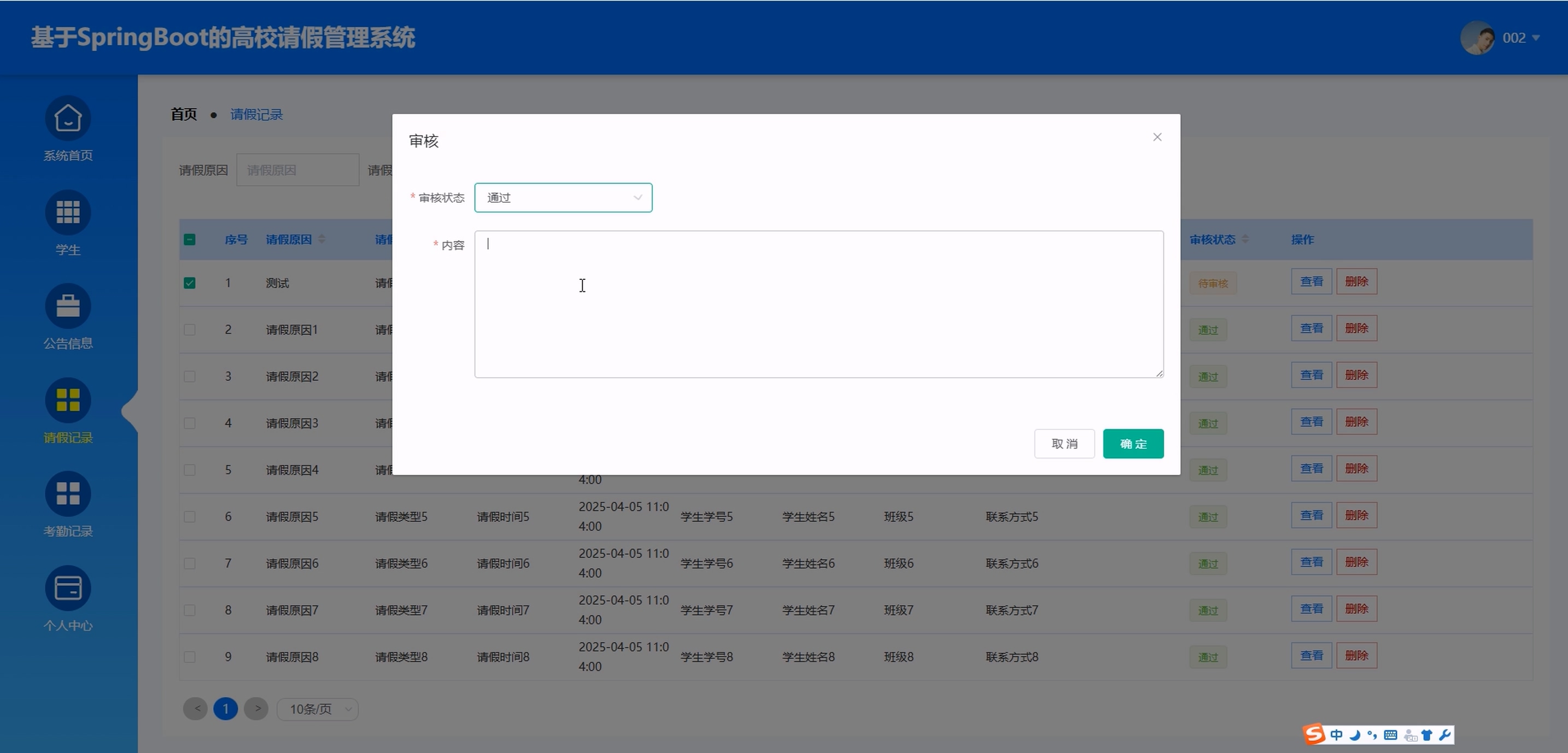Expand the 002 user menu arrow

1536,38
